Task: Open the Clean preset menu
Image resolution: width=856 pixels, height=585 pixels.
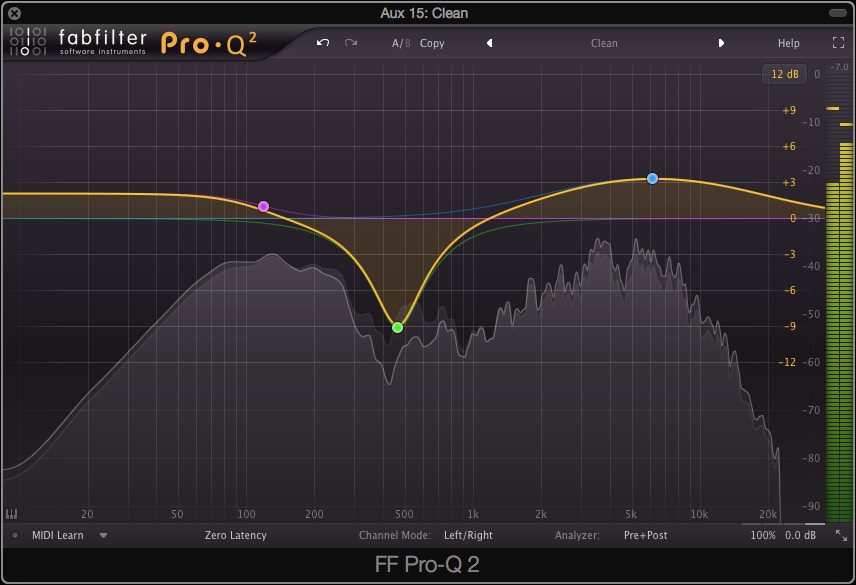Action: coord(604,43)
